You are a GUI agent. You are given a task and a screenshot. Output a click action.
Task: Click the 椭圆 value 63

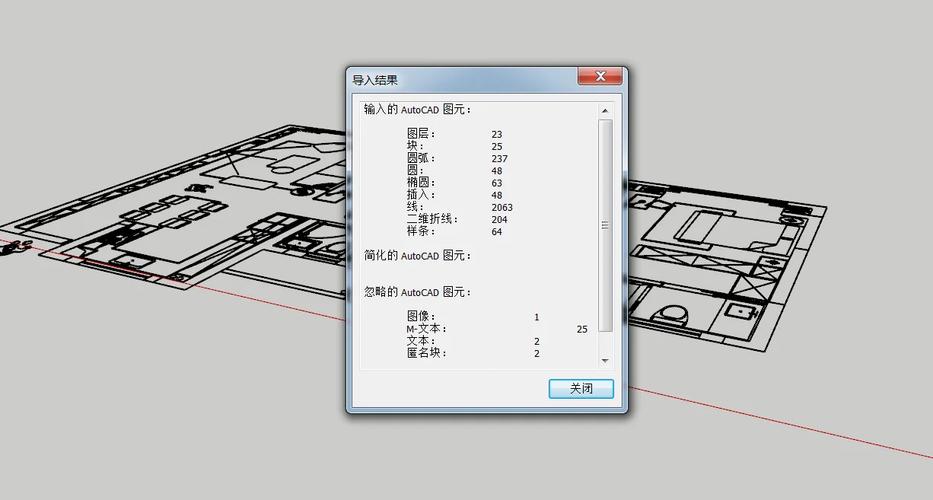[497, 183]
